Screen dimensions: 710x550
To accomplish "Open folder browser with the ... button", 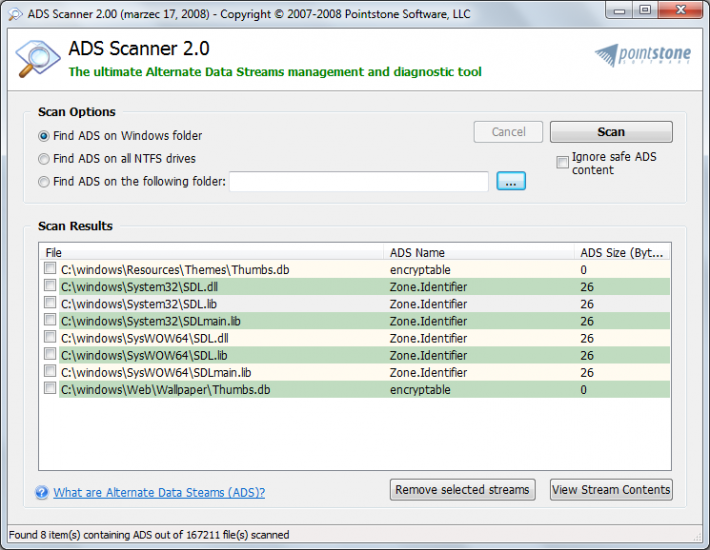I will [511, 181].
